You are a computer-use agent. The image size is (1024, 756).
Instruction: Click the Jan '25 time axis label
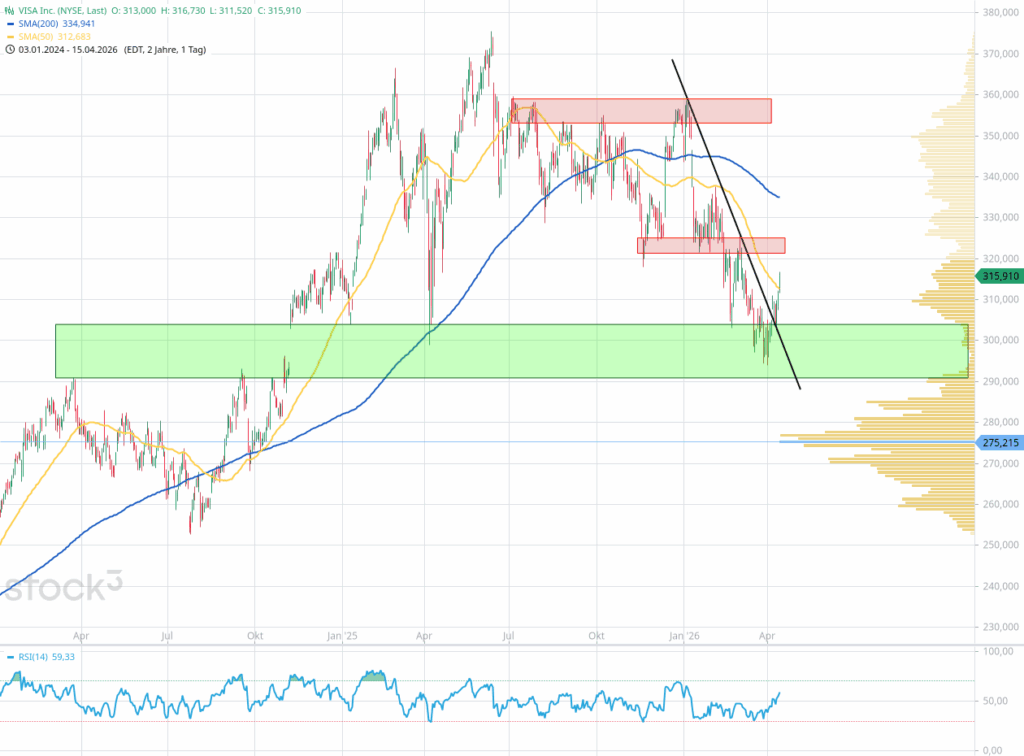(x=341, y=635)
